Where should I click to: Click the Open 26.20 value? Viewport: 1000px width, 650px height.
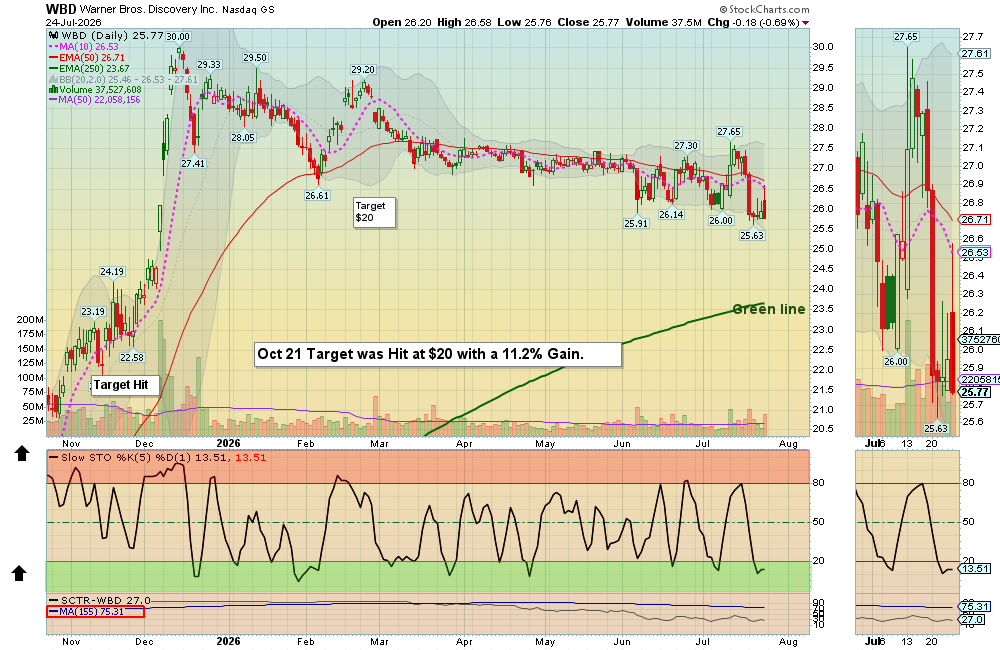tap(402, 22)
